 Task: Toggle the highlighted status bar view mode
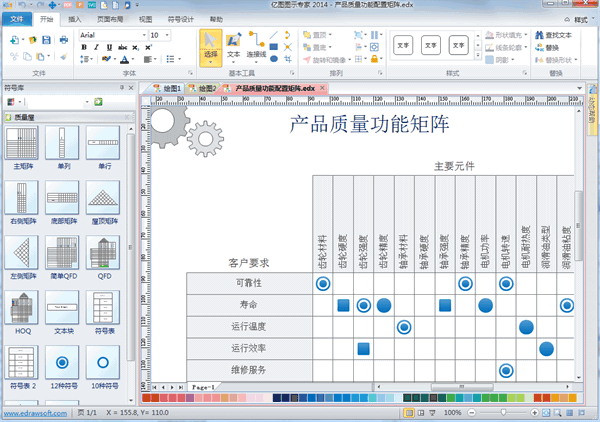tap(410, 412)
